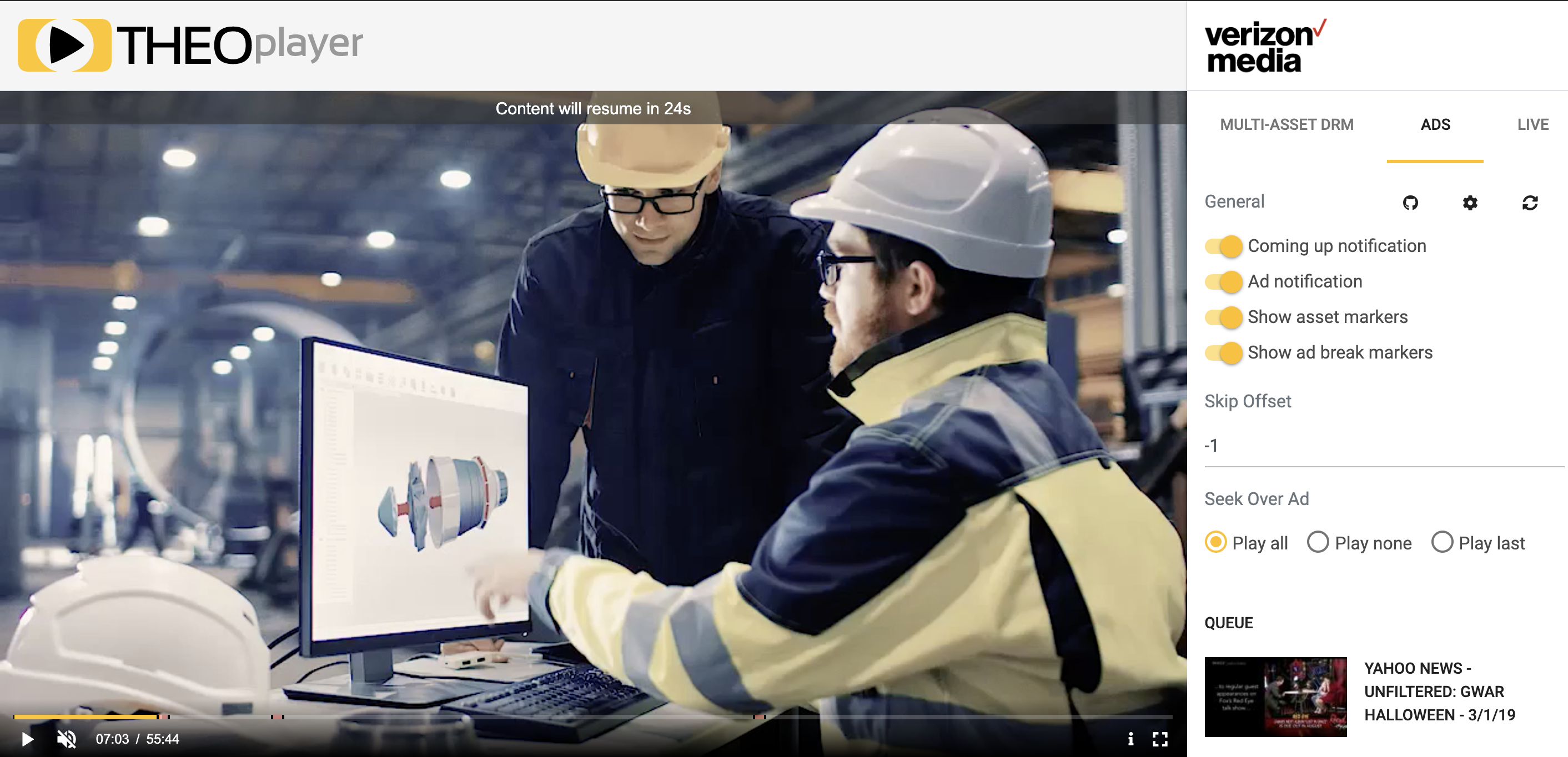Click the Yahoo News queue thumbnail
This screenshot has height=757, width=1568.
coord(1275,697)
